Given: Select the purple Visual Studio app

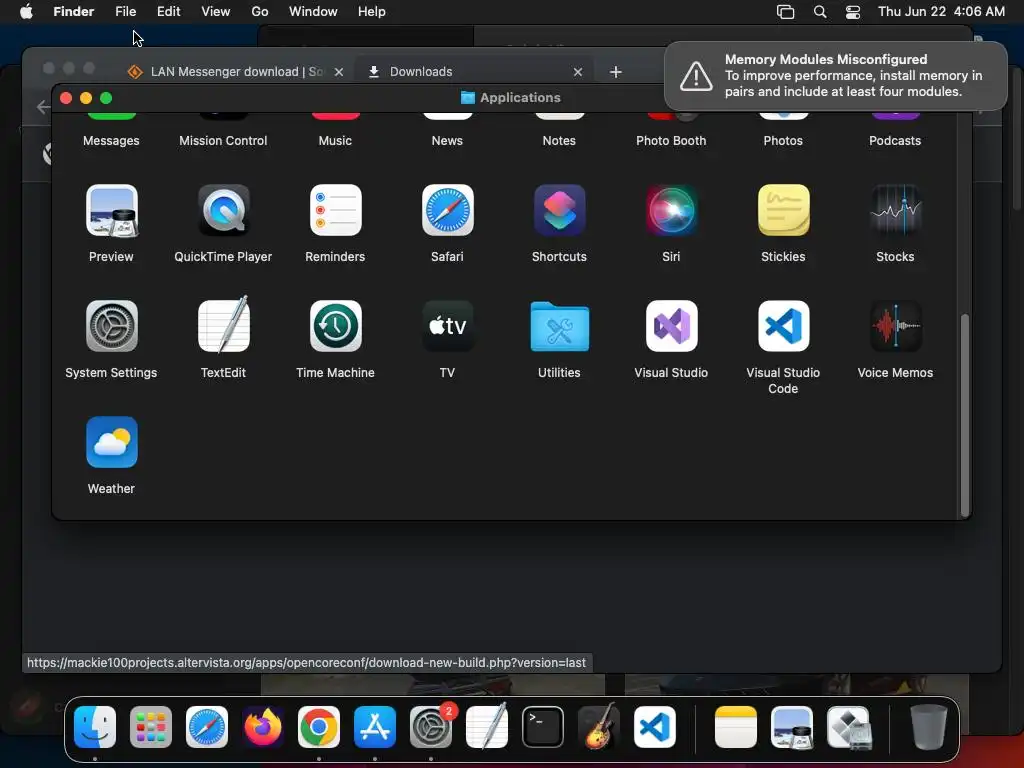Looking at the screenshot, I should click(x=671, y=326).
